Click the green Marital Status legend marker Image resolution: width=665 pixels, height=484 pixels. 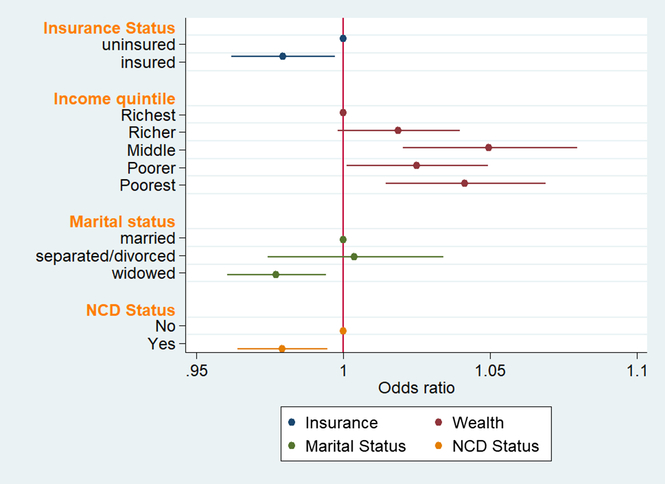pyautogui.click(x=290, y=446)
